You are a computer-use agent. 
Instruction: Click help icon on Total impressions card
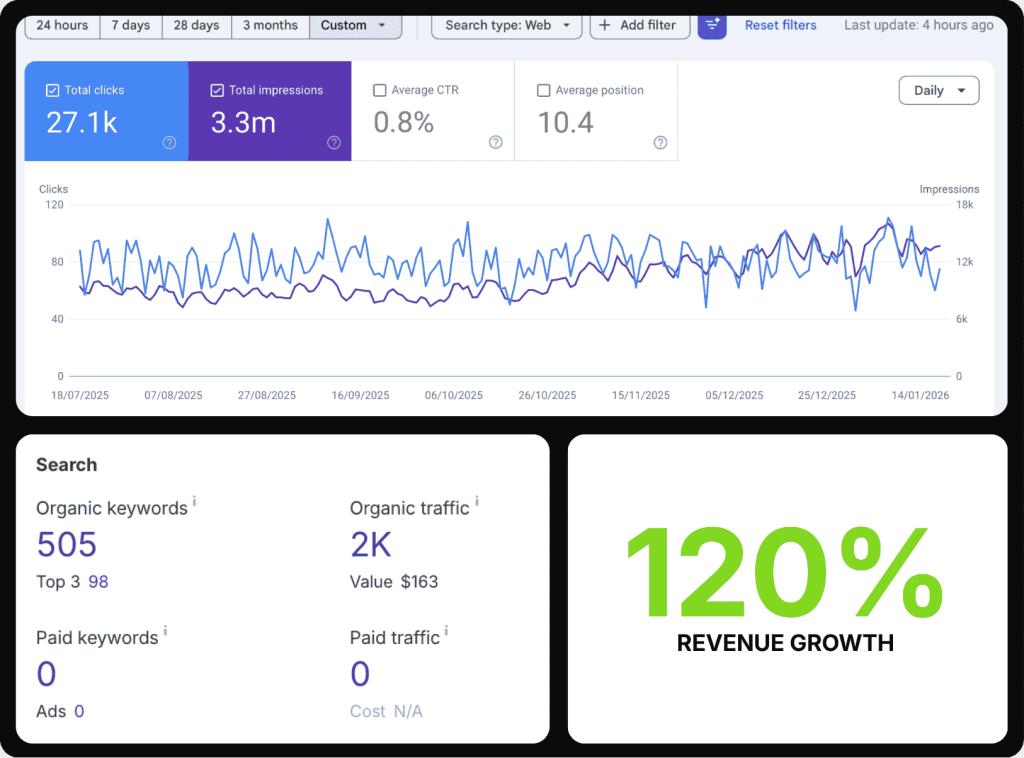[334, 143]
